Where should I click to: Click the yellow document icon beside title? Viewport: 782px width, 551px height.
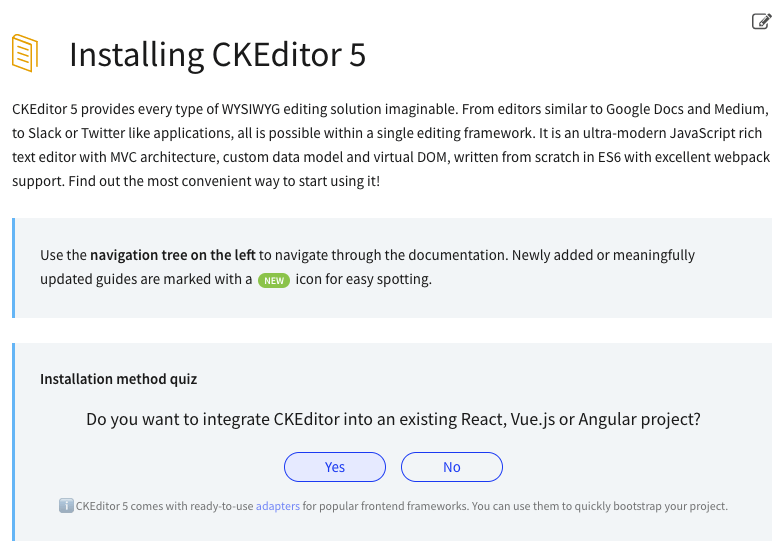point(25,53)
